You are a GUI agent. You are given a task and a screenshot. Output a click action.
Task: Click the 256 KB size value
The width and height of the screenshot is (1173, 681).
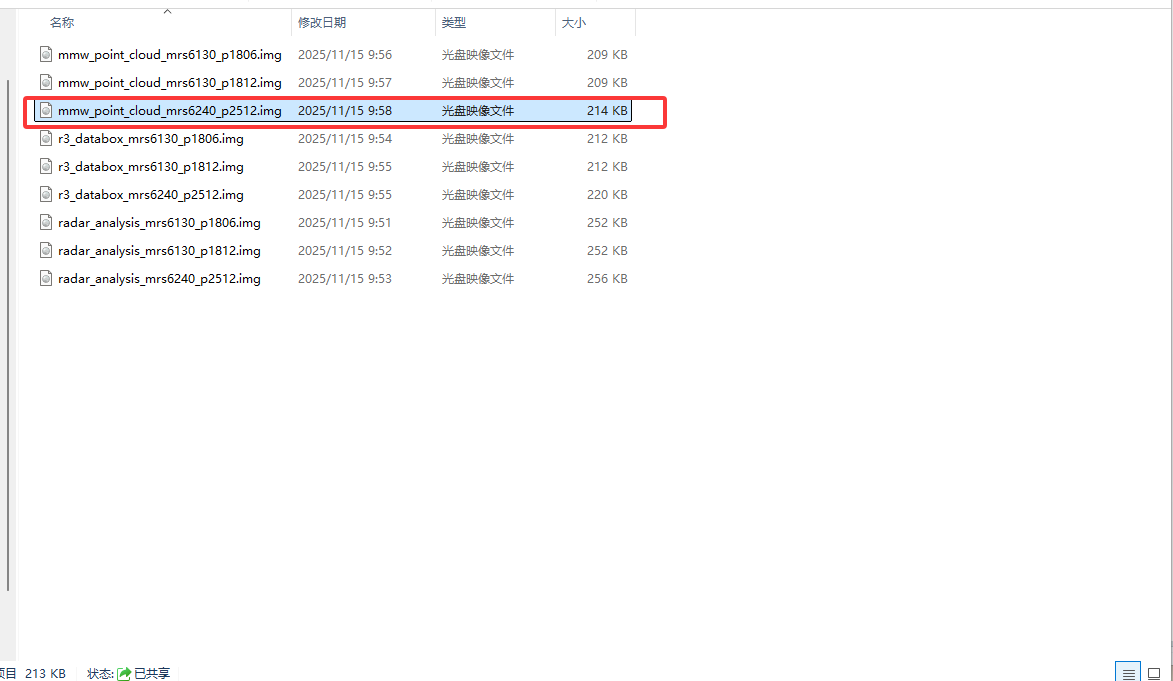pos(607,278)
